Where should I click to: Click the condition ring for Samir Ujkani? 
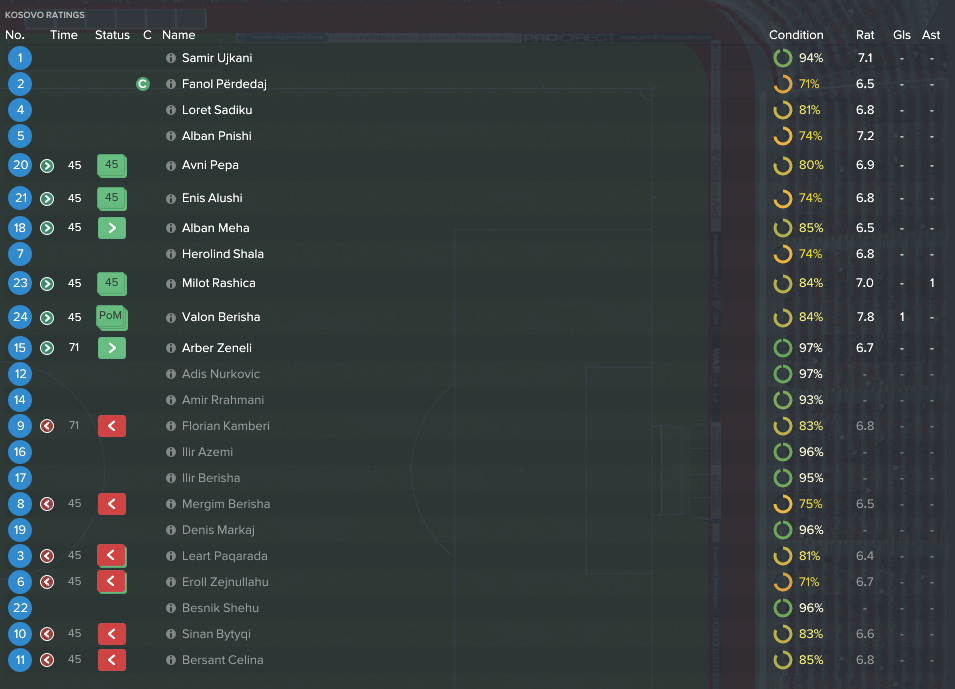783,58
